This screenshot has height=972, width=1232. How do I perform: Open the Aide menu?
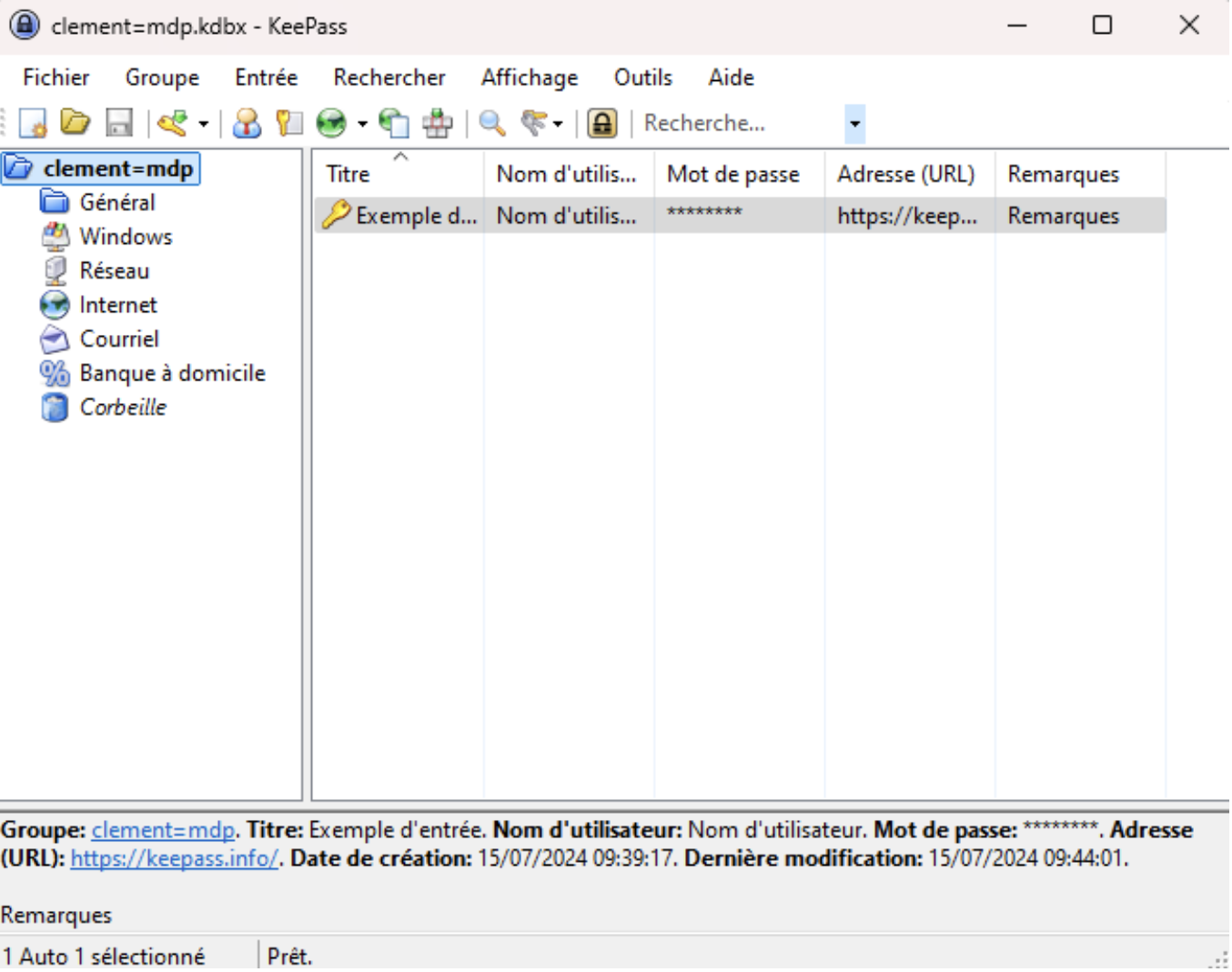point(732,77)
